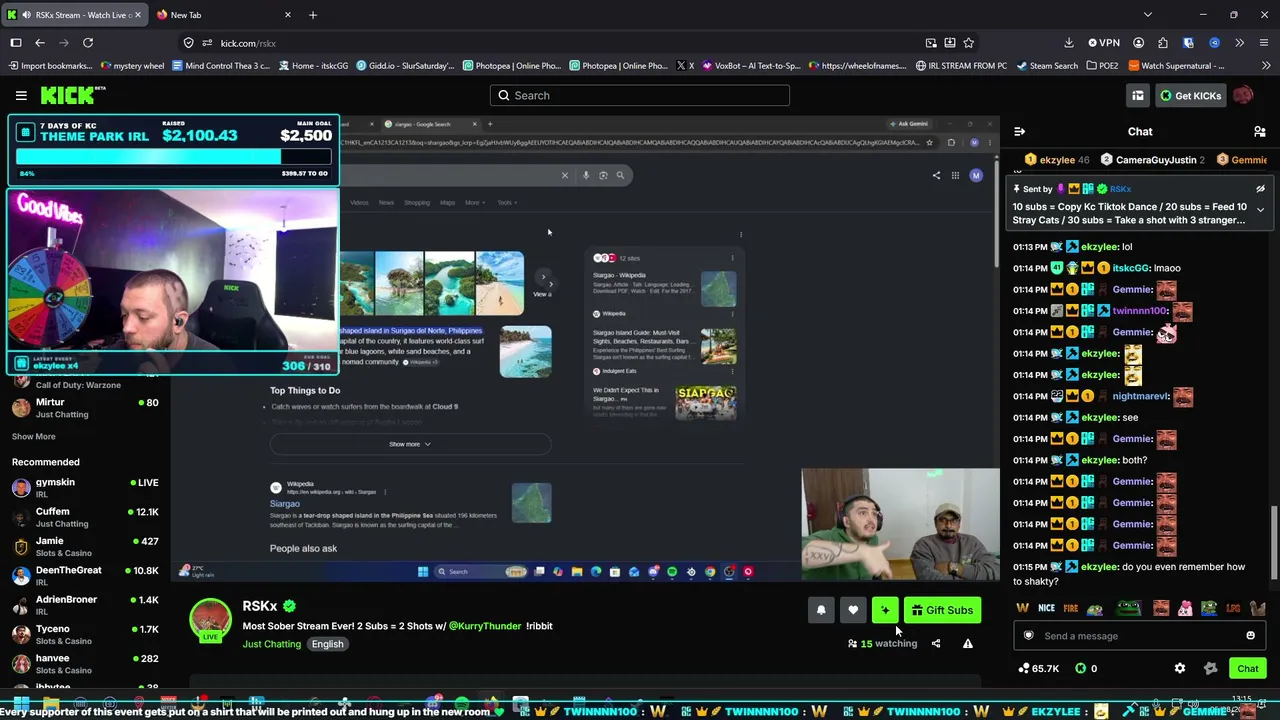The height and width of the screenshot is (720, 1280).
Task: Insert the FIRE quick emote
Action: pyautogui.click(x=1071, y=608)
